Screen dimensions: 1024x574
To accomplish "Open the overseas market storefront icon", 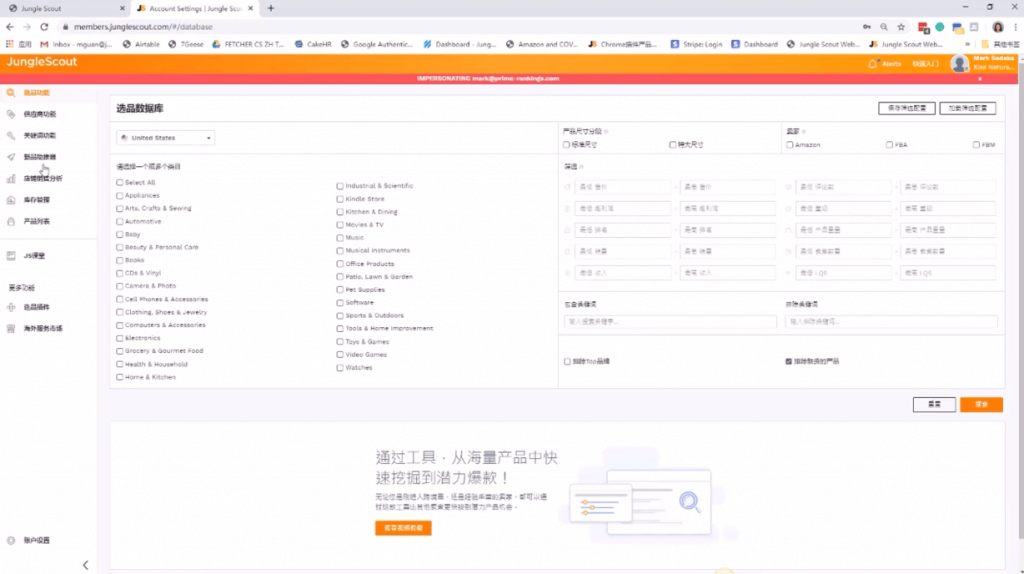I will [11, 328].
